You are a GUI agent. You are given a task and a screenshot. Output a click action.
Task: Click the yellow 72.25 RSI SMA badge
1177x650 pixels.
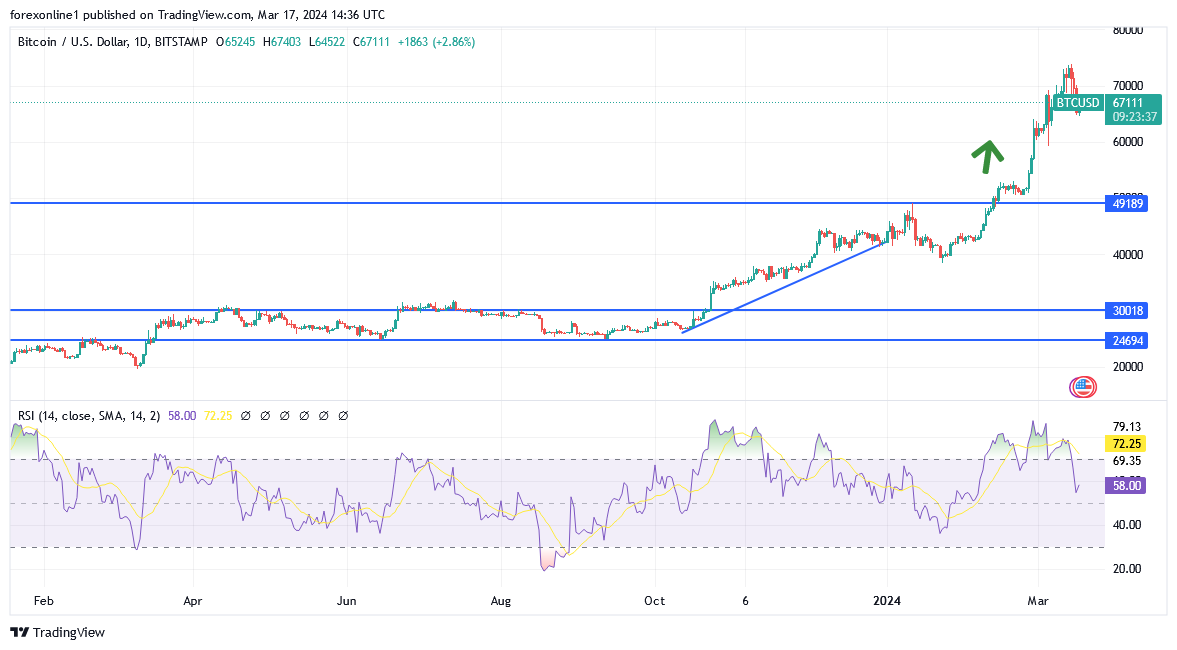click(x=1127, y=441)
